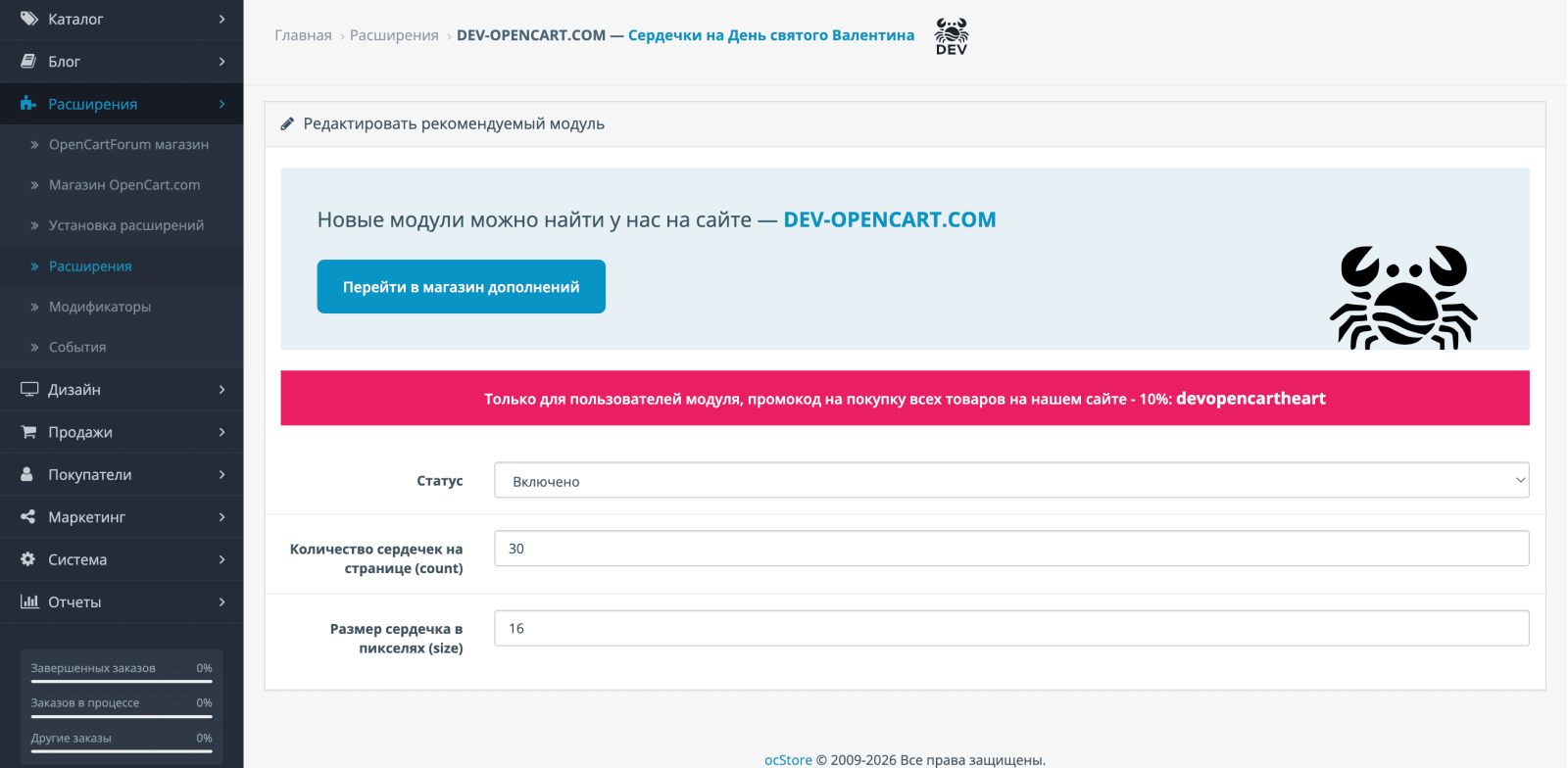Viewport: 1568px width, 768px height.
Task: Click the pencil icon in panel heading
Action: pos(287,123)
